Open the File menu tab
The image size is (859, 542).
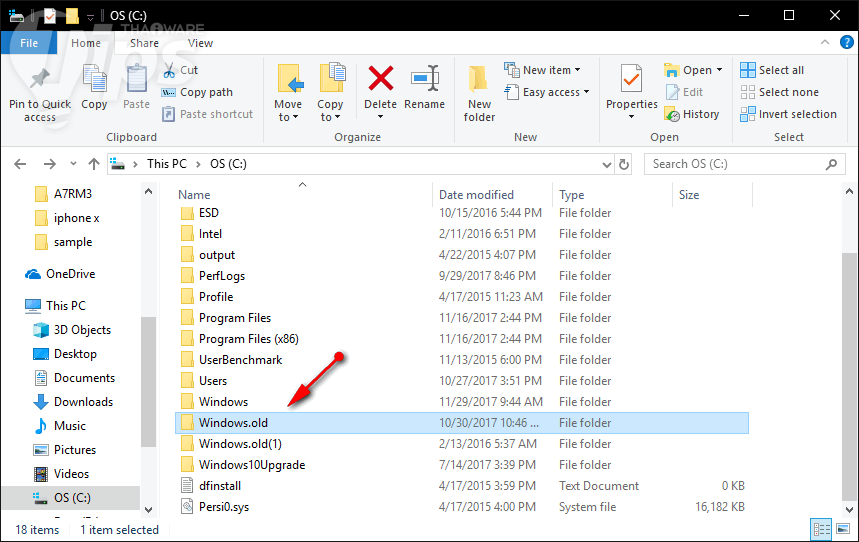[x=29, y=43]
